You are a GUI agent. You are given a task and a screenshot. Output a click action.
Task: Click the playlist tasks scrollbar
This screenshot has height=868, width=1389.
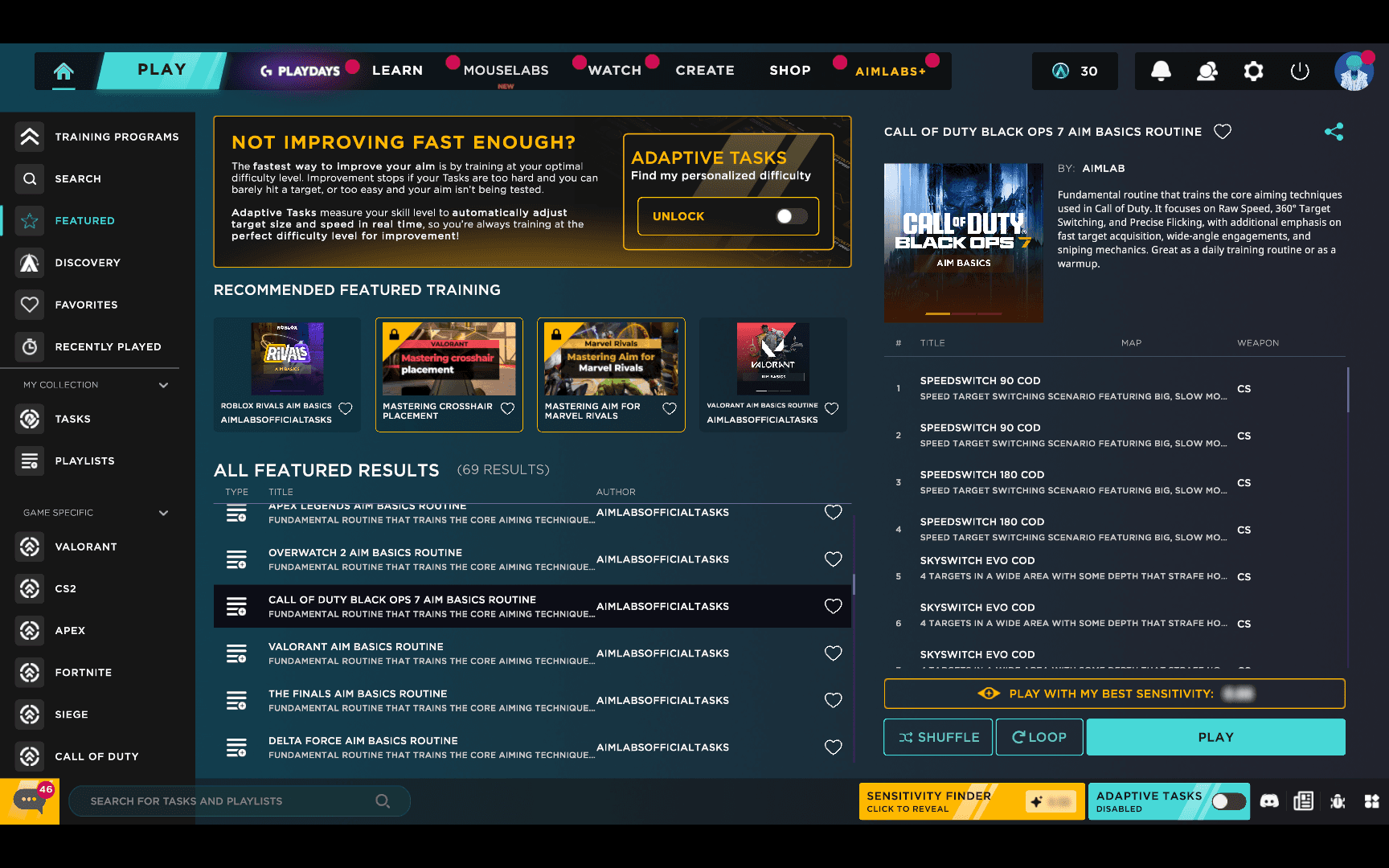[x=1348, y=390]
